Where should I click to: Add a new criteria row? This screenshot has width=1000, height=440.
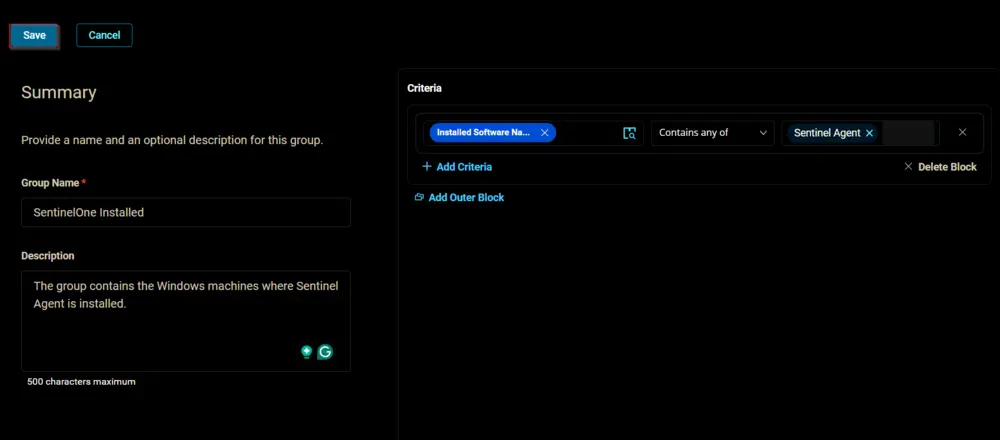pos(457,166)
